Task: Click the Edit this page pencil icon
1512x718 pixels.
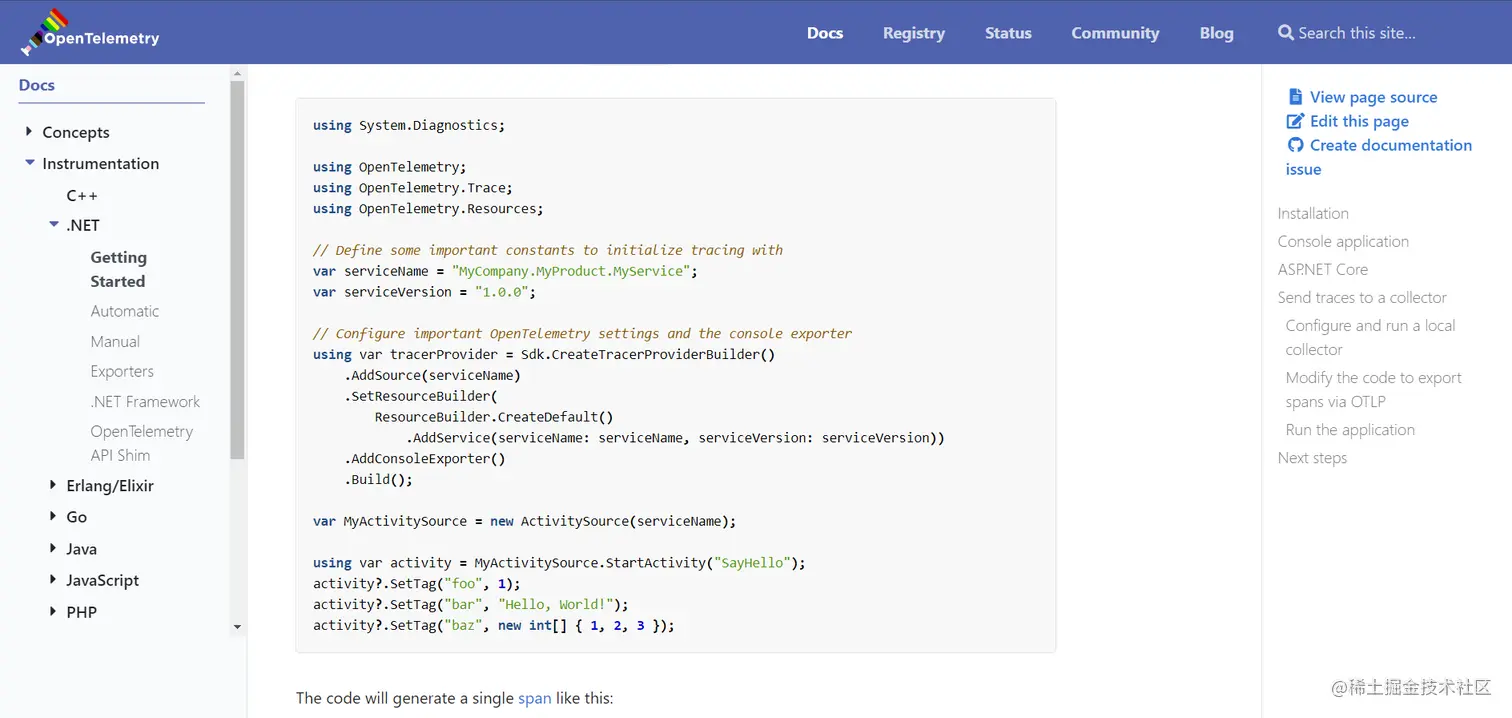Action: click(1295, 121)
